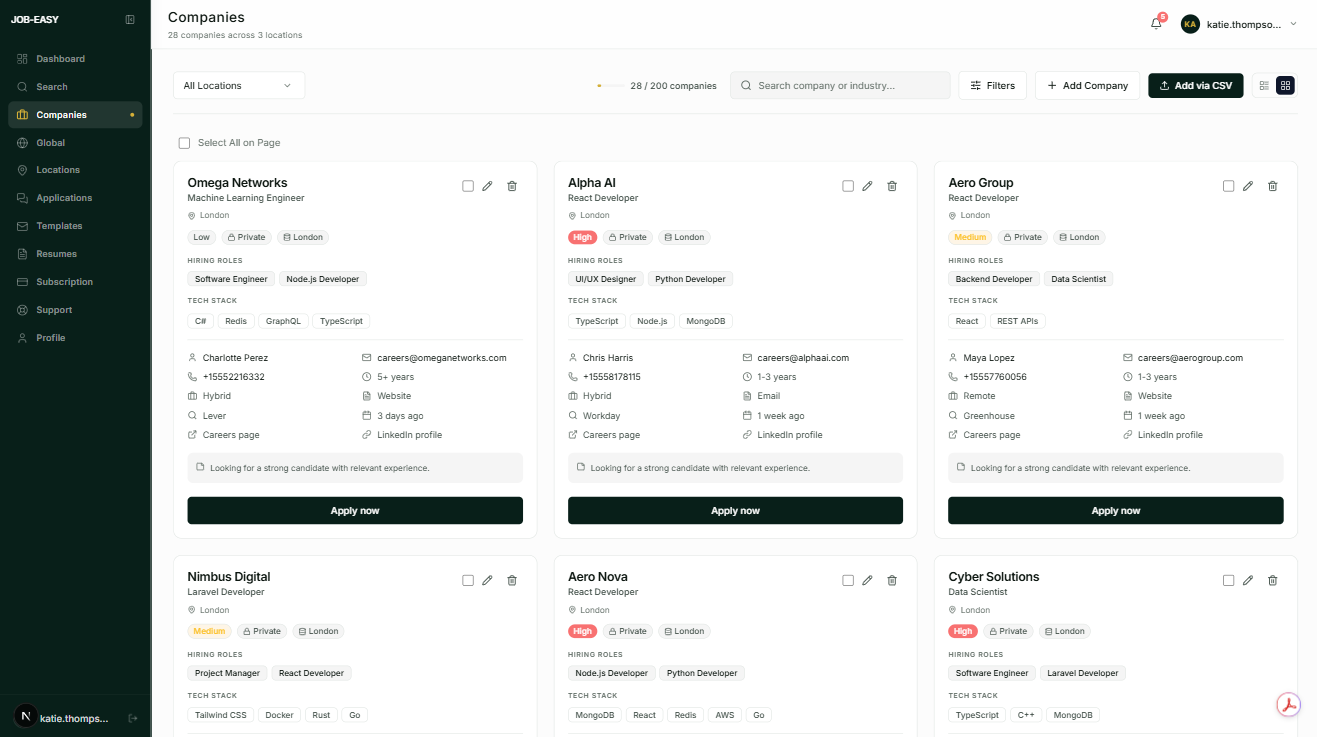Viewport: 1317px width, 737px height.
Task: Edit Cyber Solutions company card
Action: point(1248,580)
